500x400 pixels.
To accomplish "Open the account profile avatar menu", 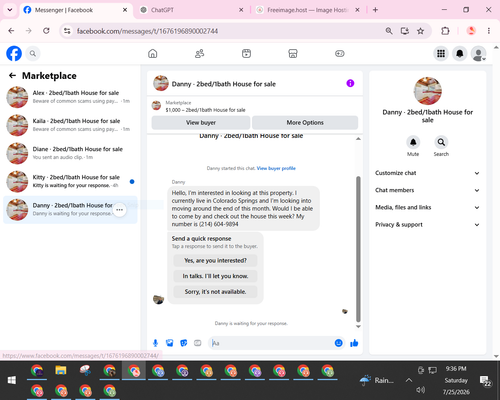I will point(478,53).
